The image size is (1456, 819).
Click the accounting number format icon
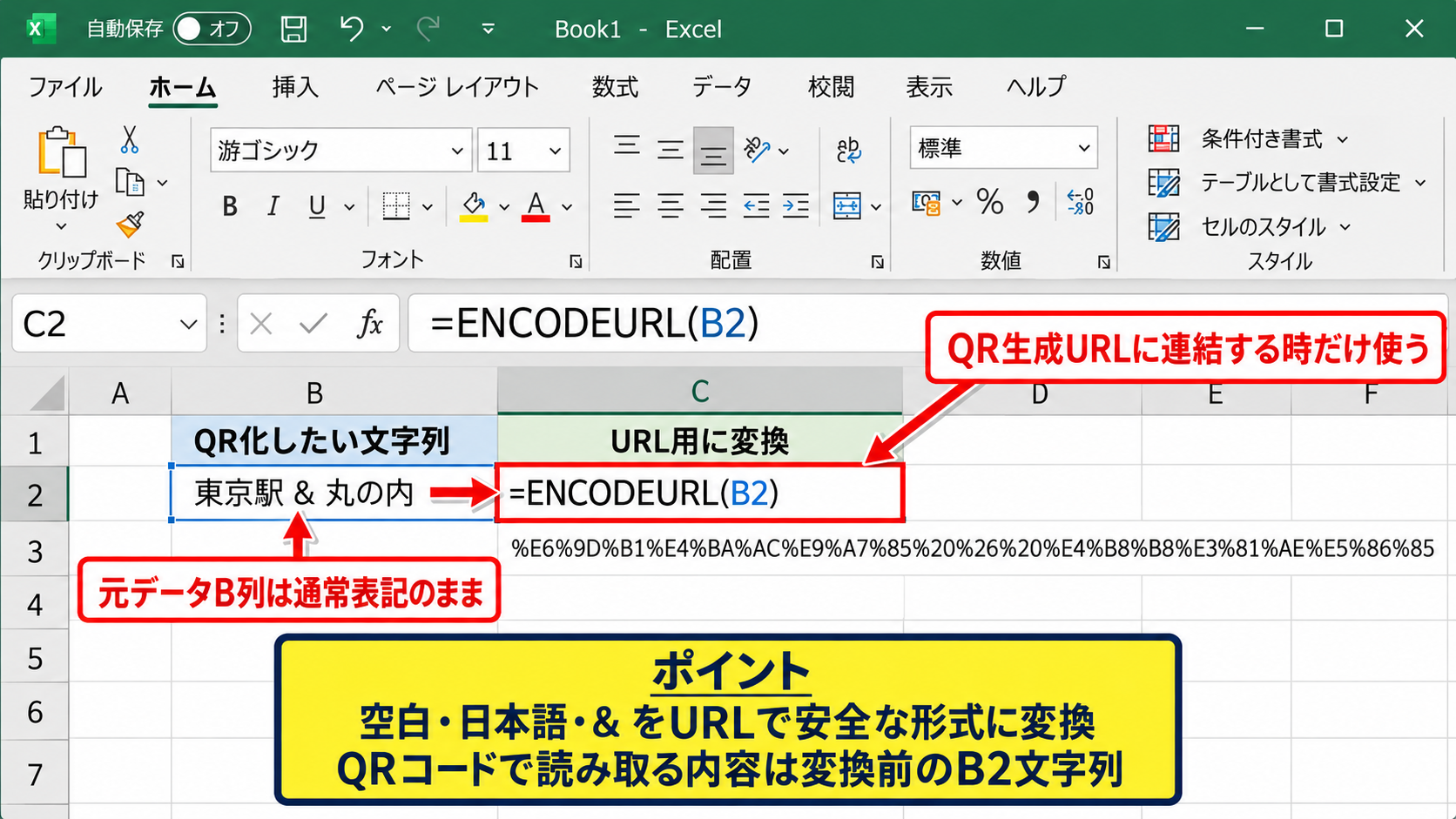(x=927, y=203)
